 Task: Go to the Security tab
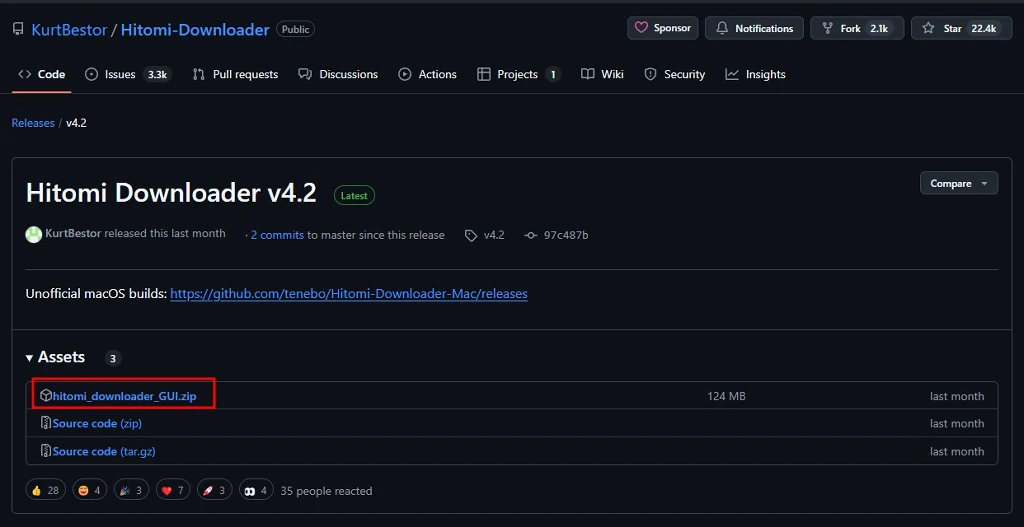(x=675, y=74)
